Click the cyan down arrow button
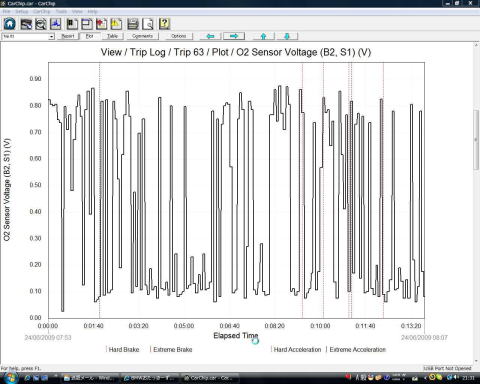The image size is (480, 384). tap(287, 36)
